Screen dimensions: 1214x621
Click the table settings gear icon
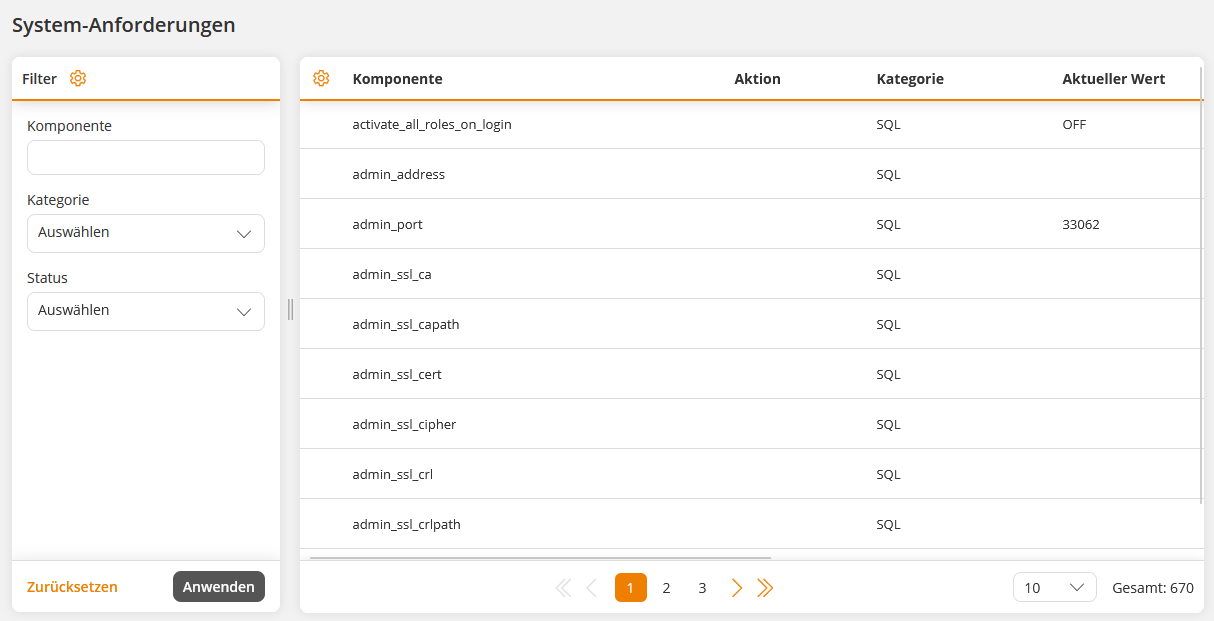(x=321, y=78)
